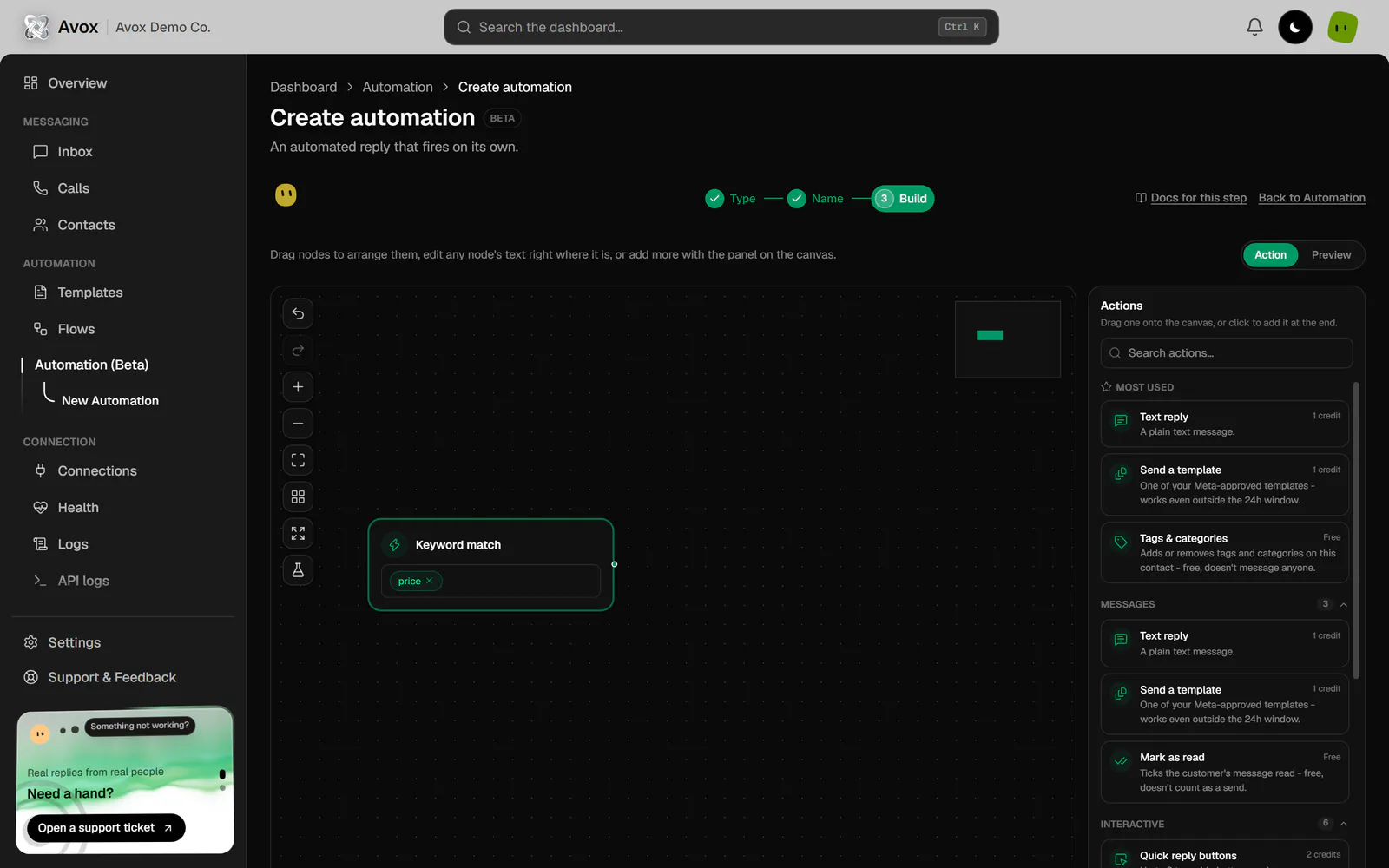Add Text reply from Most Used
1389x868 pixels.
pos(1225,424)
